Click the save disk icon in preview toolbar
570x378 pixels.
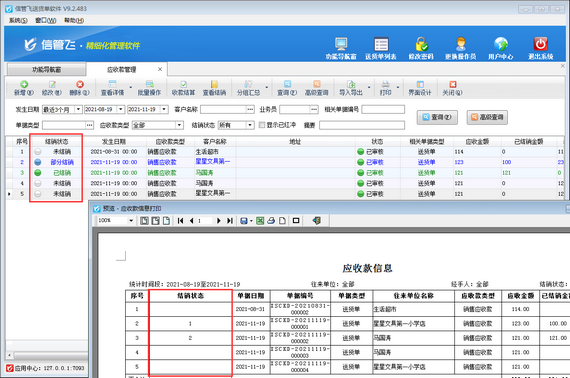244,221
